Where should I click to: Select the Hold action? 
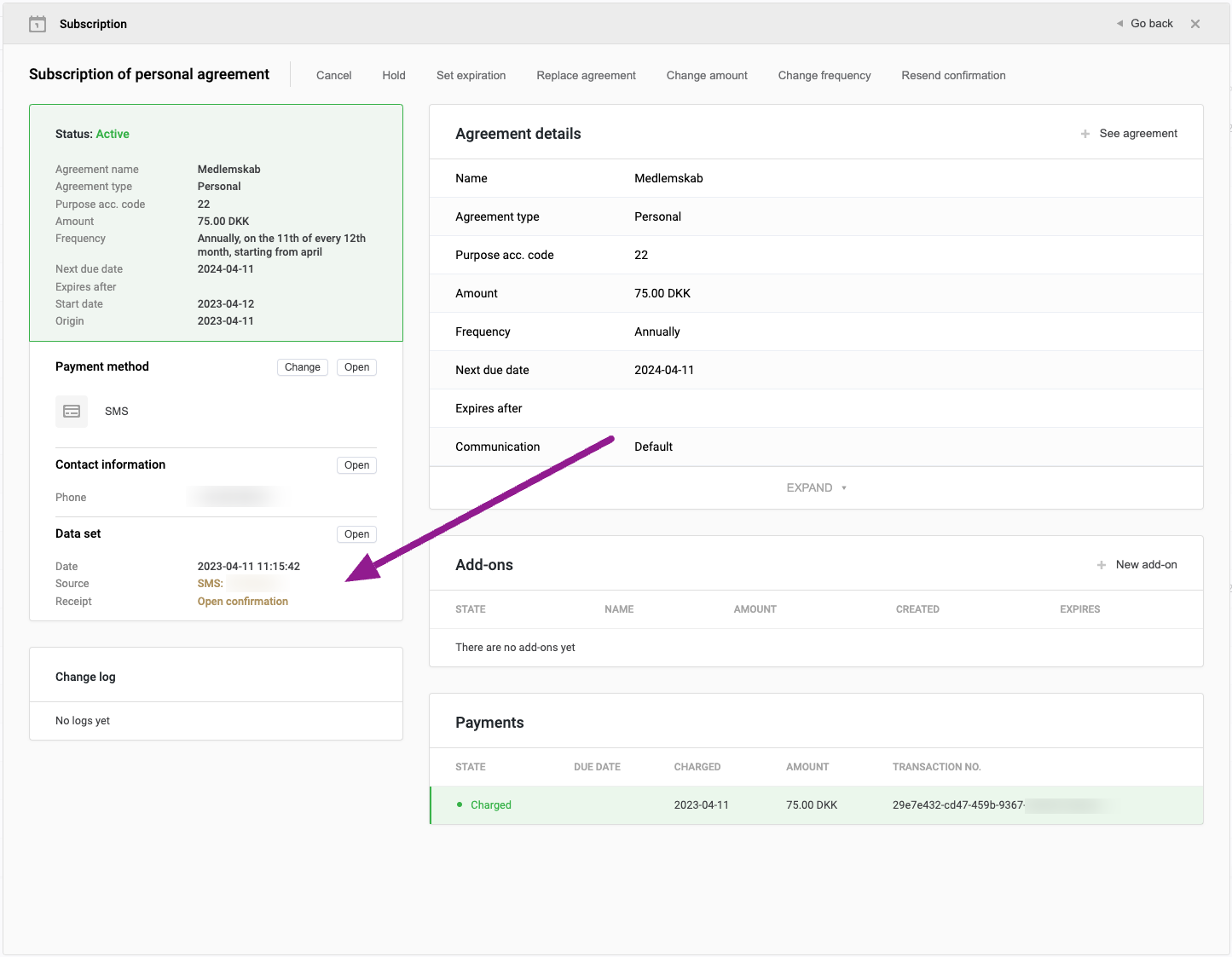pyautogui.click(x=394, y=75)
